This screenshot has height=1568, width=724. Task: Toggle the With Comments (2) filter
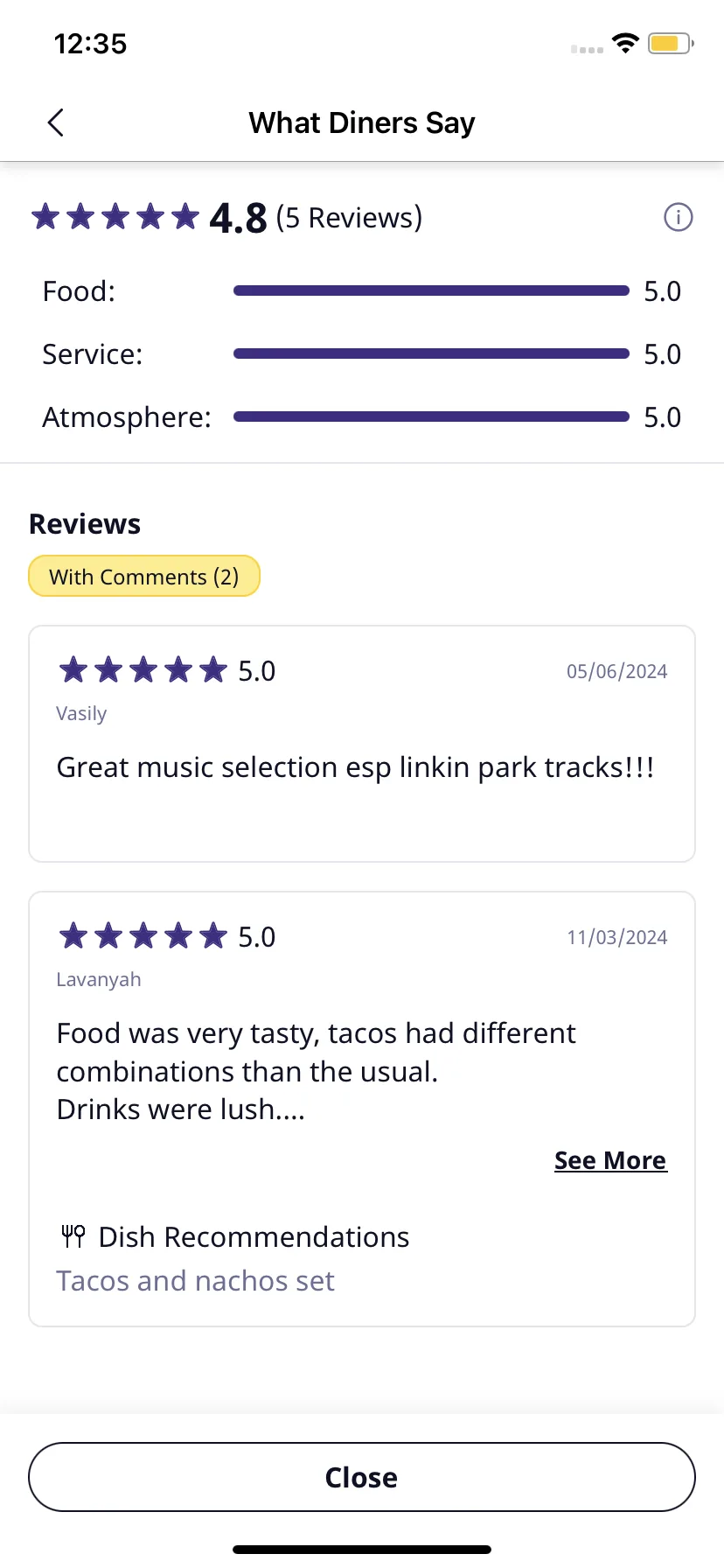tap(144, 577)
